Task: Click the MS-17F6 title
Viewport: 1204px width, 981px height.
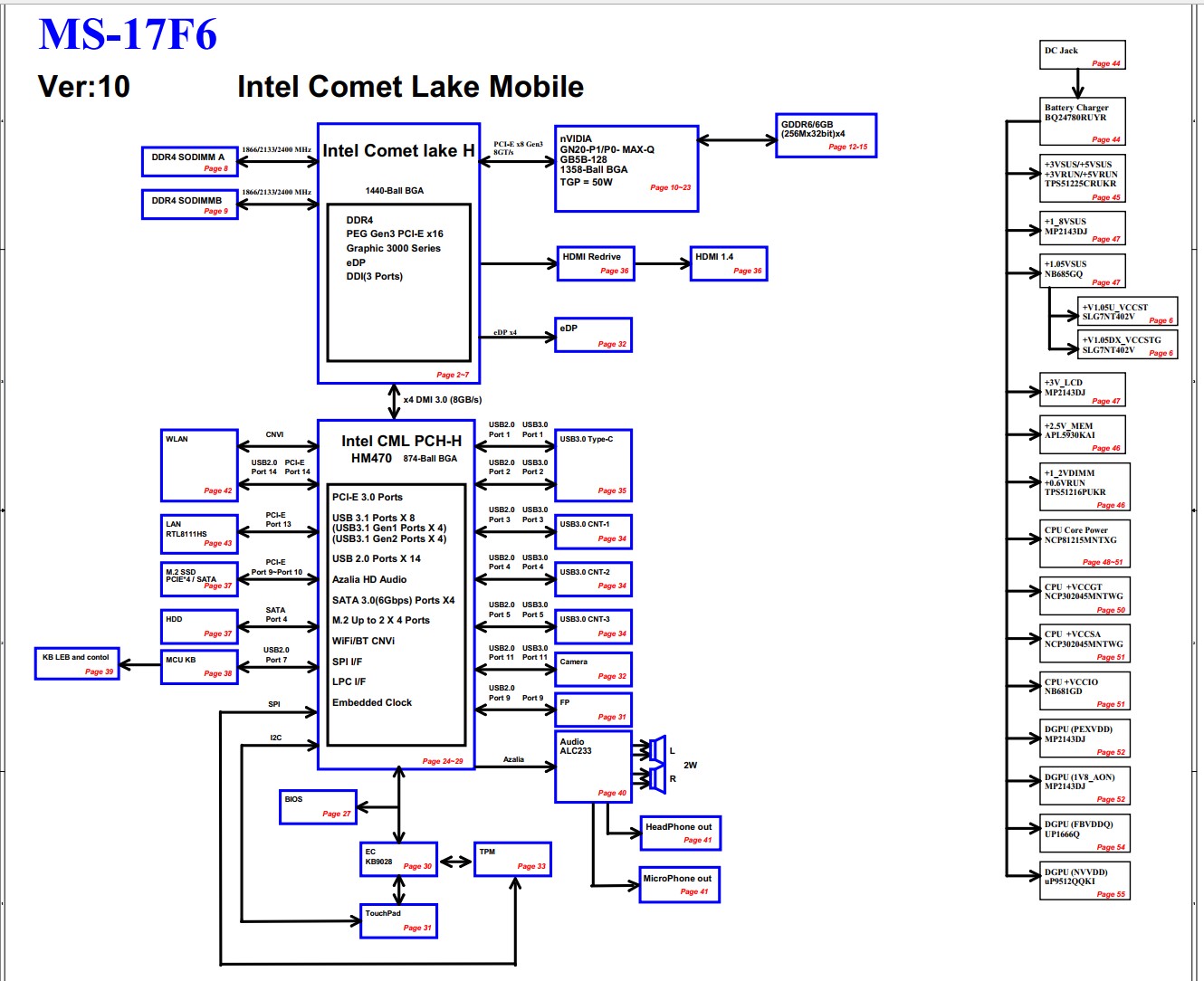Action: (128, 34)
